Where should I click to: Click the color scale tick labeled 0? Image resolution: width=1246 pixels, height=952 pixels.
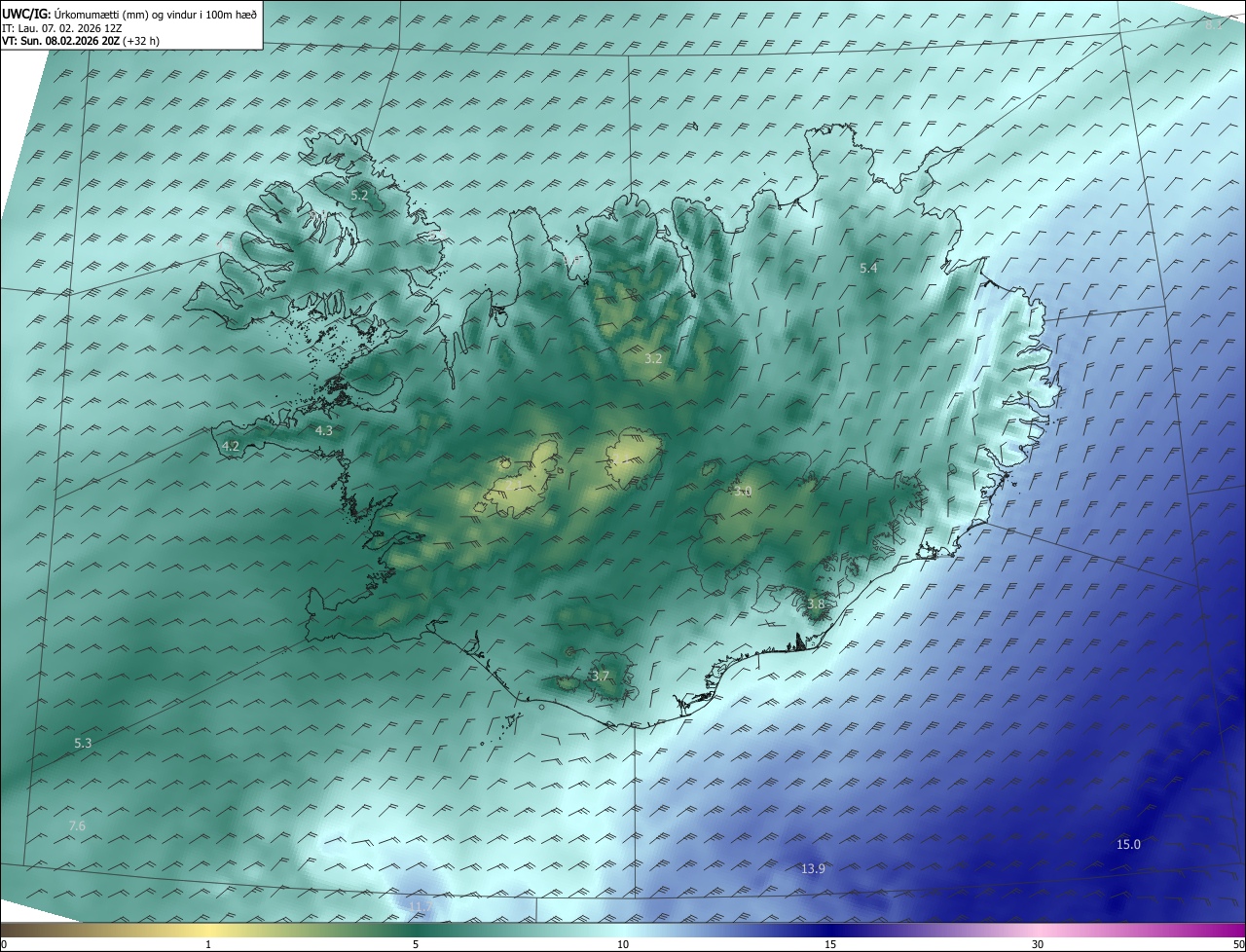[x=4, y=945]
